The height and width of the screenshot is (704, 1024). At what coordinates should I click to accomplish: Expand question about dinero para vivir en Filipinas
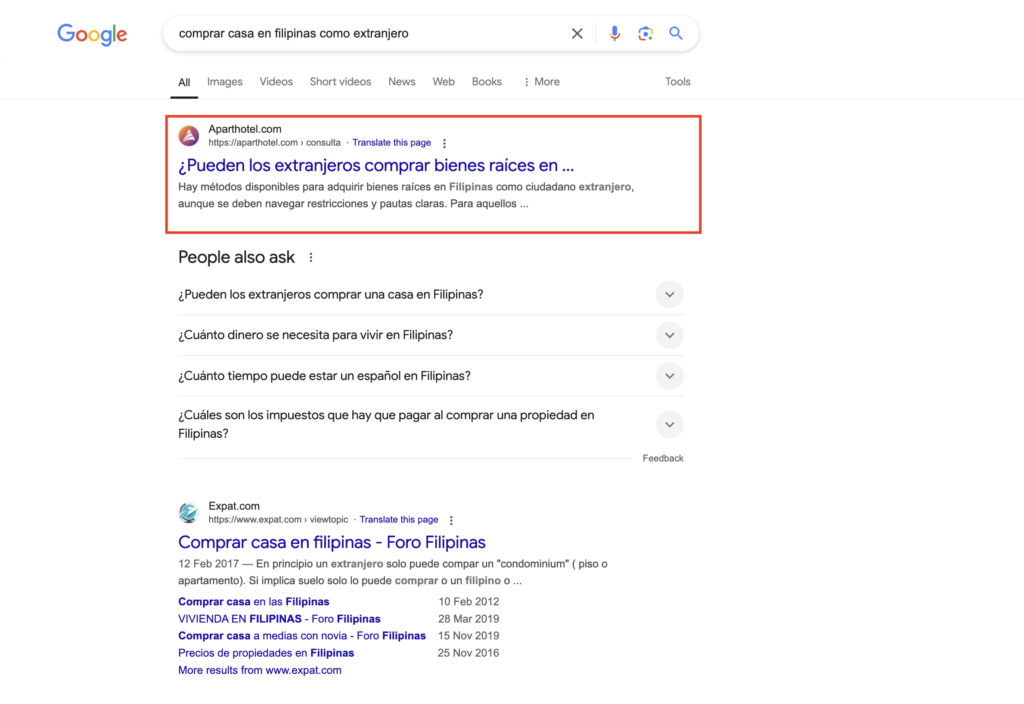(430, 335)
